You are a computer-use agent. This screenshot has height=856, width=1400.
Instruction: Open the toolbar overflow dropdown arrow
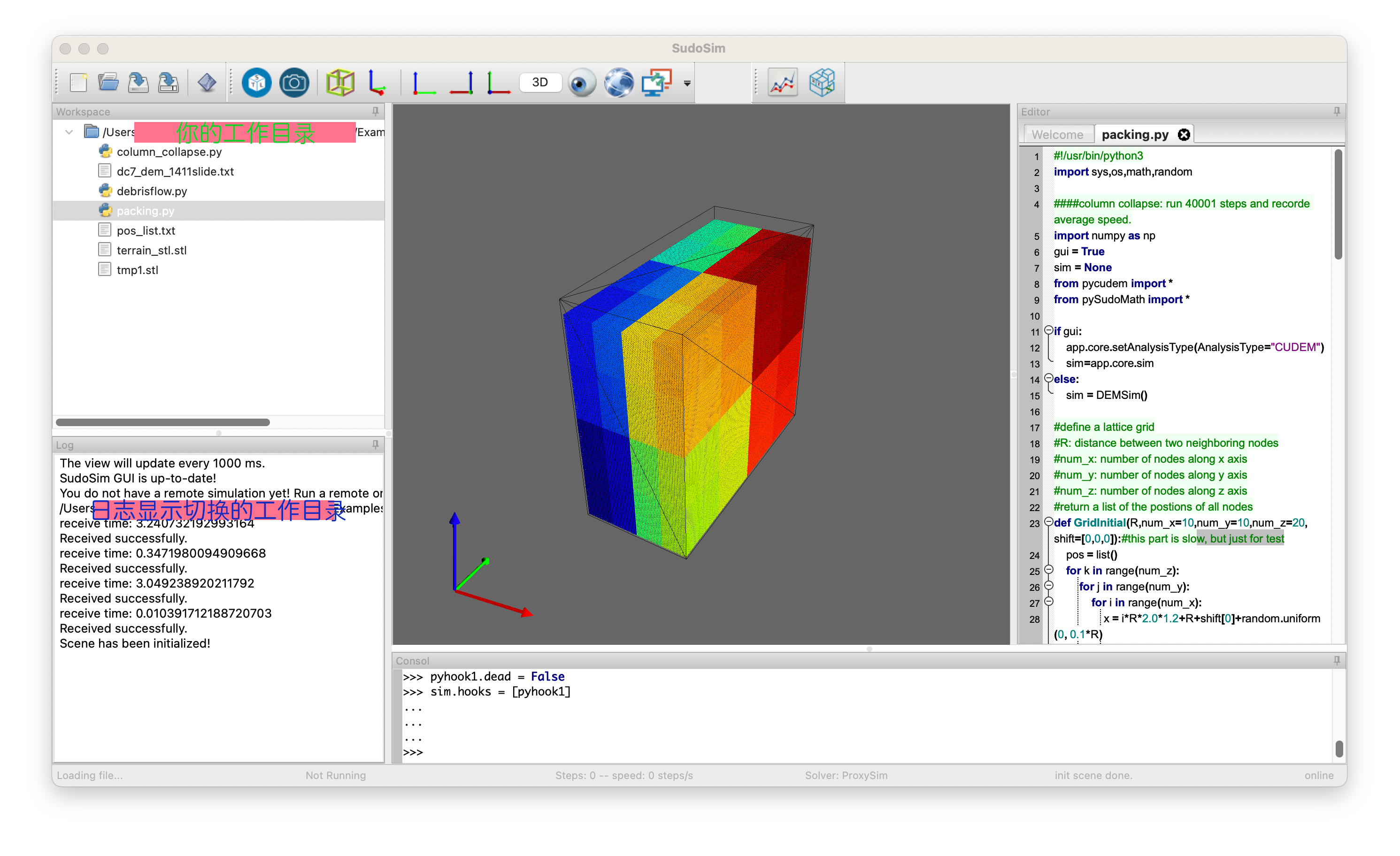pyautogui.click(x=686, y=84)
